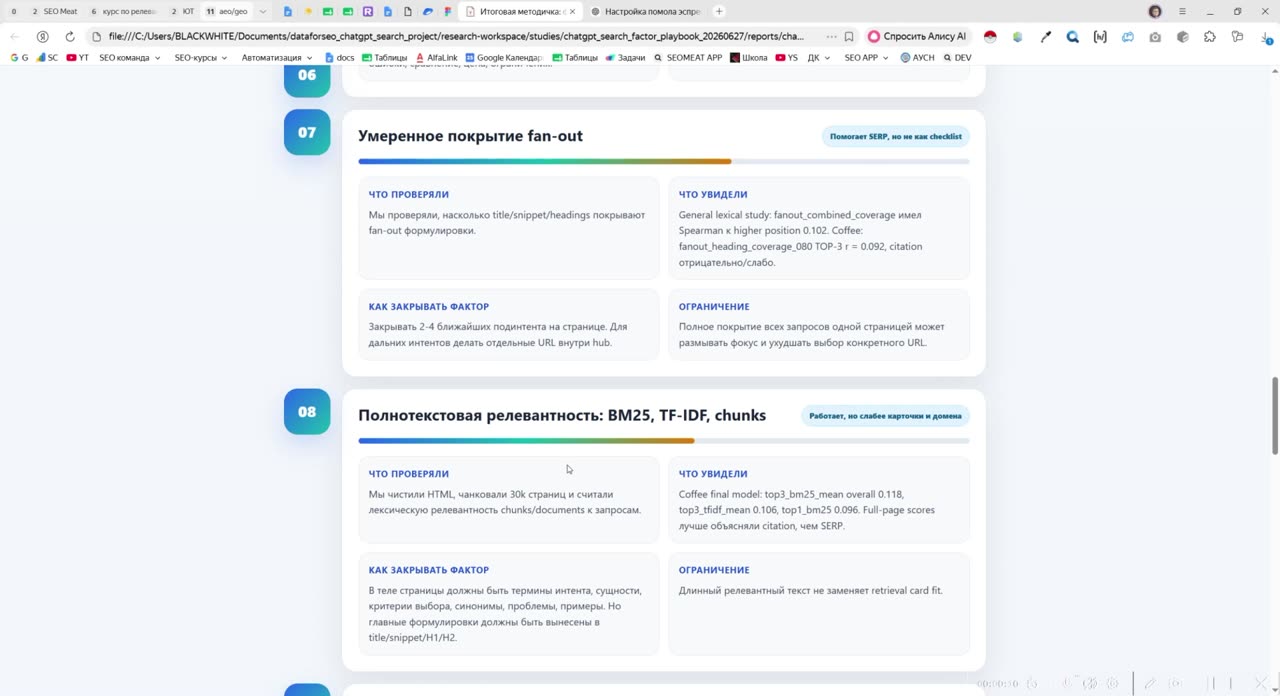Image resolution: width=1280 pixels, height=696 pixels.
Task: Switch to the ЮТ tab group
Action: point(182,11)
